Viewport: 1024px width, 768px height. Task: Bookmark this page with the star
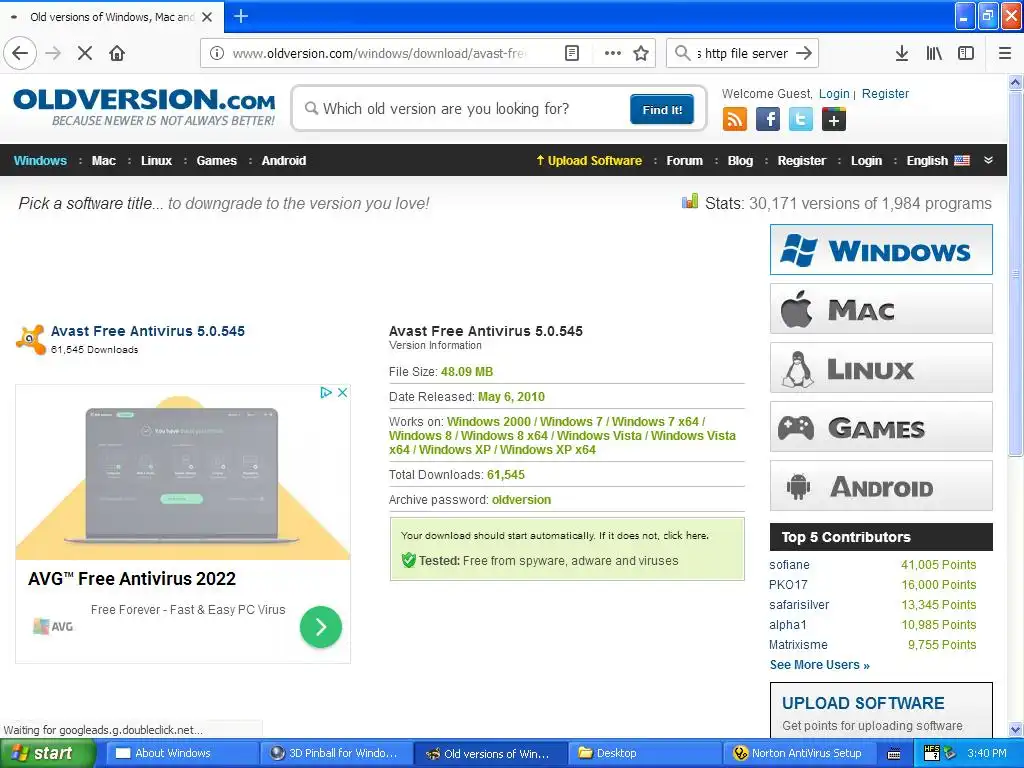click(641, 53)
